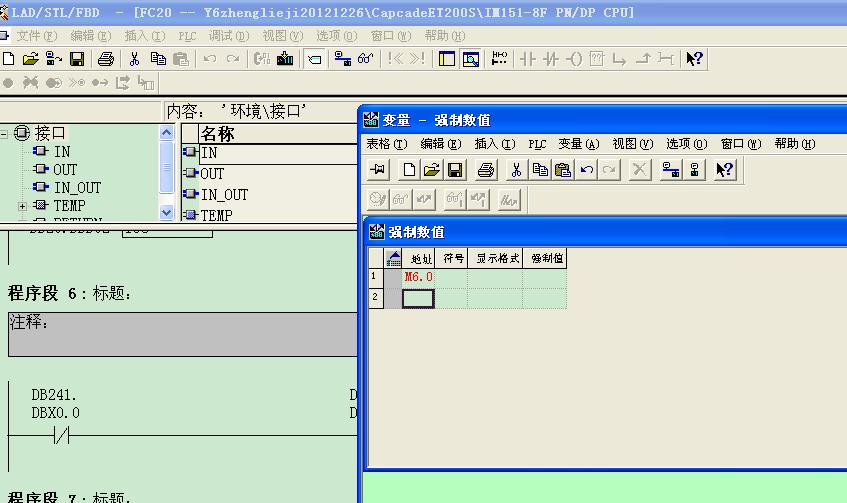Click the Help pointer icon in LAD toolbar
This screenshot has width=847, height=503.
point(694,59)
